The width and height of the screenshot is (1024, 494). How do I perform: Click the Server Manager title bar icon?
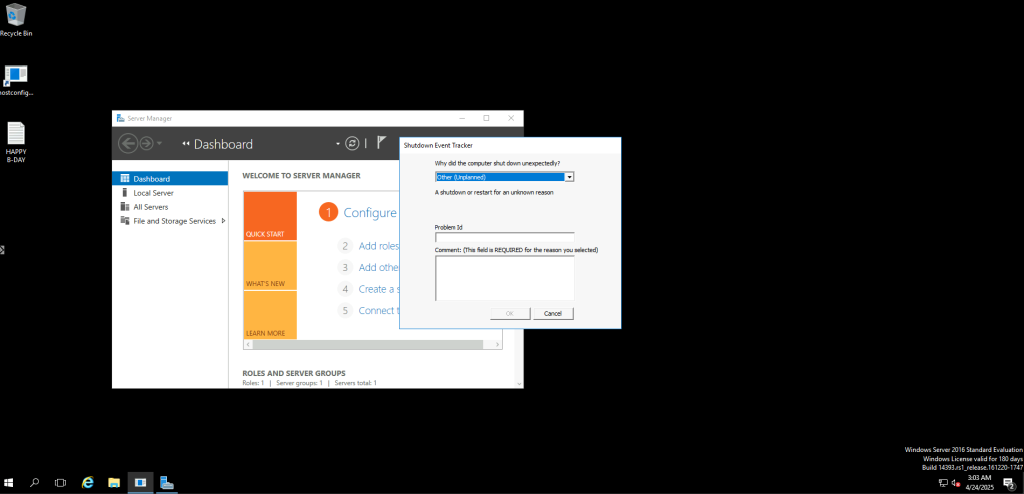tap(121, 118)
